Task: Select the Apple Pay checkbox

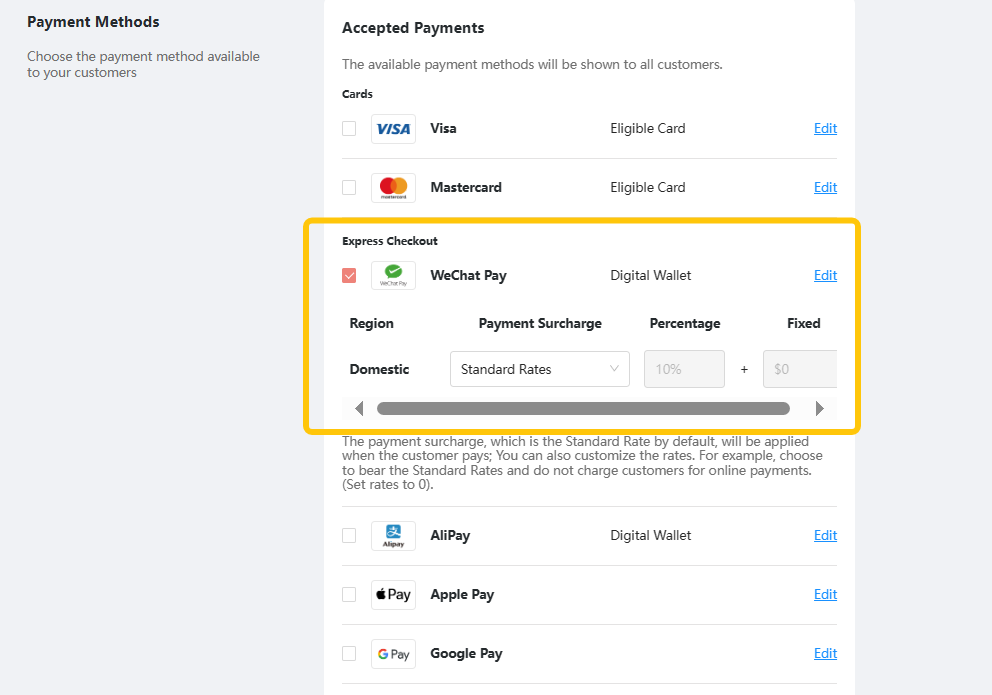Action: tap(349, 594)
